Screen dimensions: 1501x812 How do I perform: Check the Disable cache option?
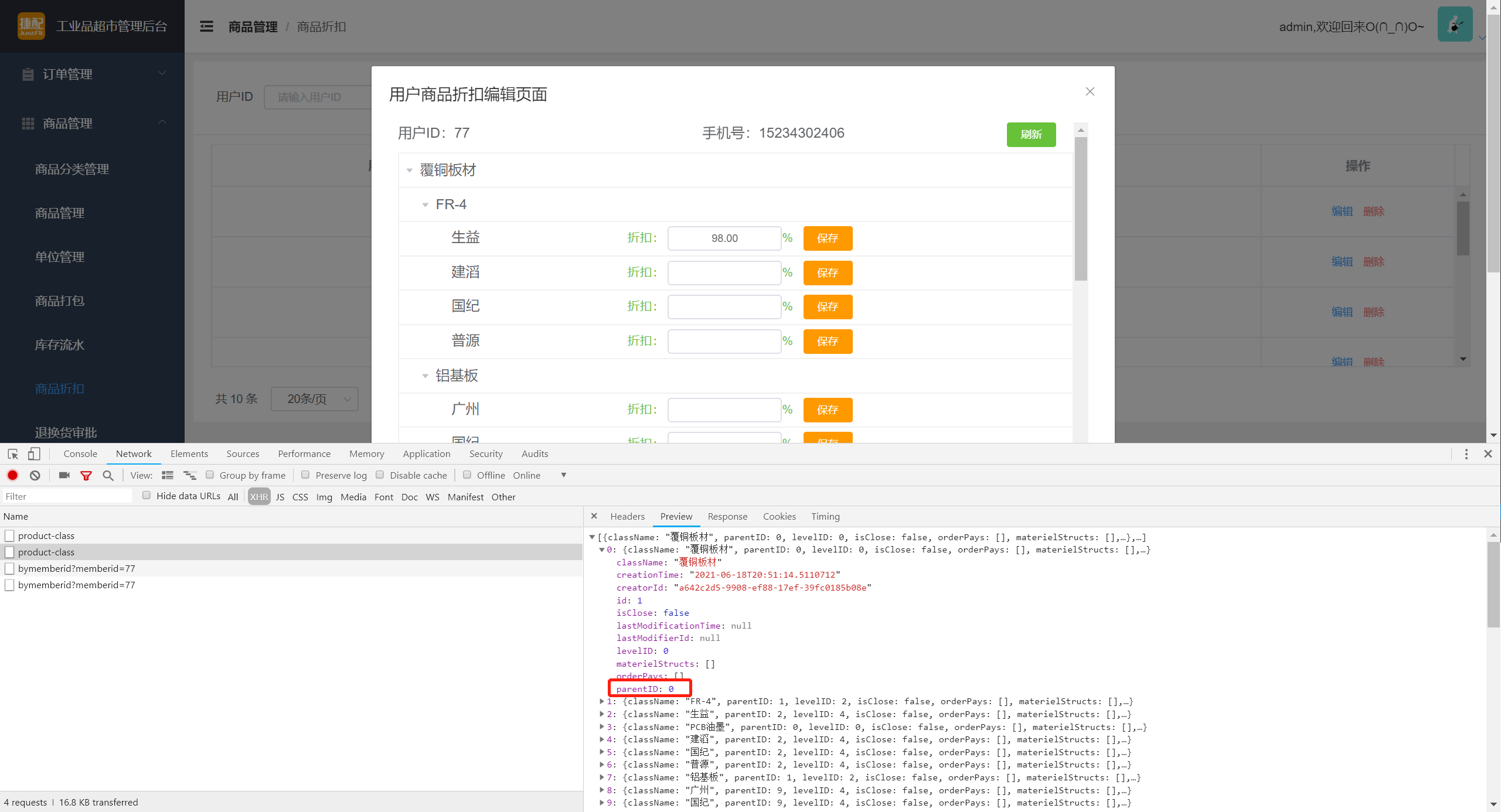click(380, 475)
